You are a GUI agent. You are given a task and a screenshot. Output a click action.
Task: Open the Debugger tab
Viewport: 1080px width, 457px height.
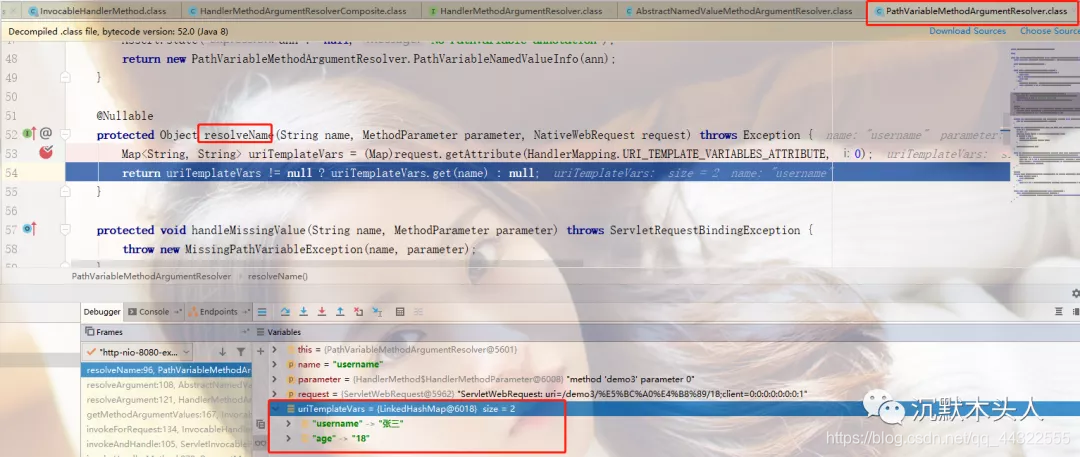coord(102,312)
